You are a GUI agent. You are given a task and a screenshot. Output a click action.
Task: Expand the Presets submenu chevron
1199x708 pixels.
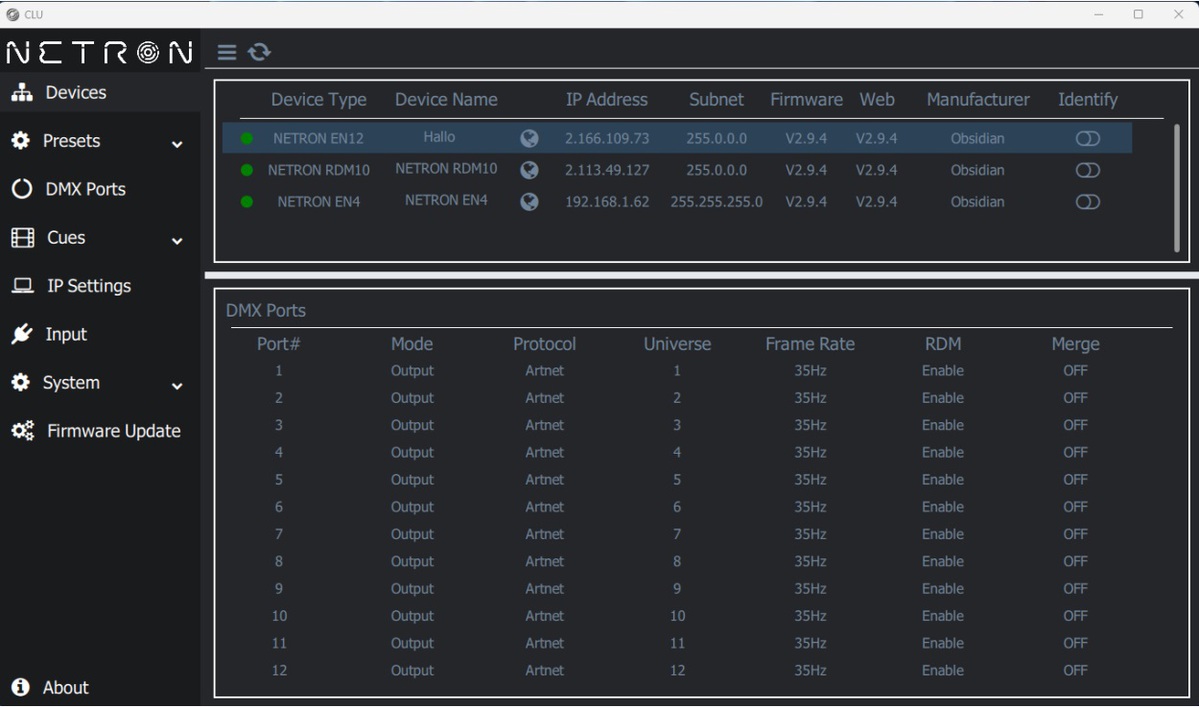[177, 144]
